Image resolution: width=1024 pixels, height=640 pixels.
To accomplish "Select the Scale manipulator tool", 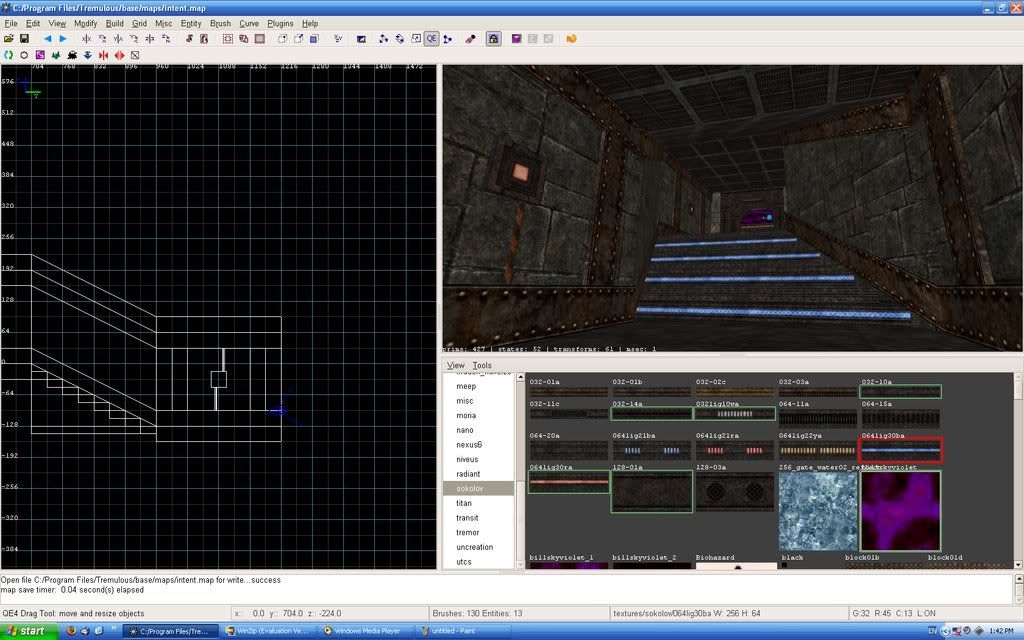I will [x=415, y=39].
